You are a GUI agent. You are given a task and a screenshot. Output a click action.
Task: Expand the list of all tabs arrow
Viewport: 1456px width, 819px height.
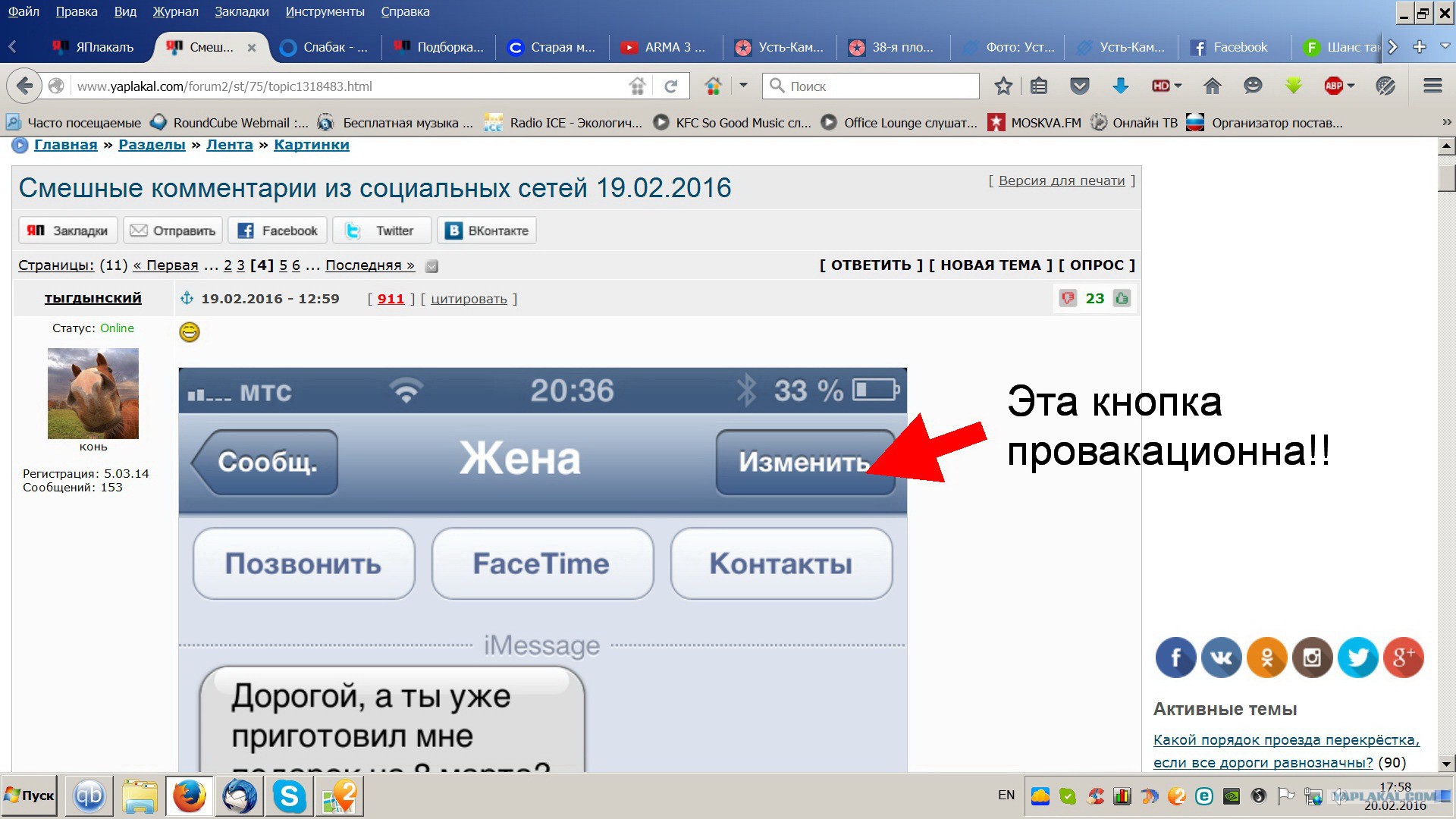tap(1445, 46)
